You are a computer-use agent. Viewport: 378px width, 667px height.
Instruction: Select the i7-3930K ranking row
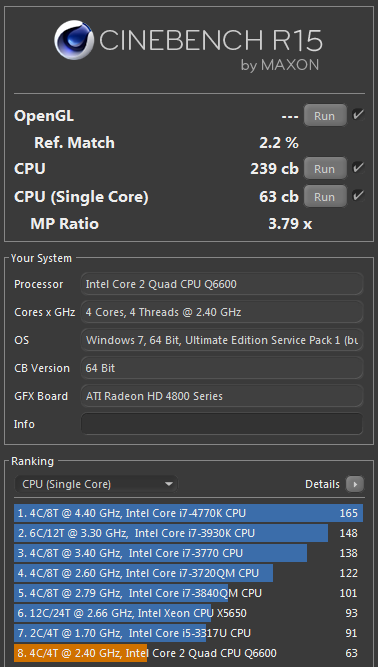(x=188, y=533)
